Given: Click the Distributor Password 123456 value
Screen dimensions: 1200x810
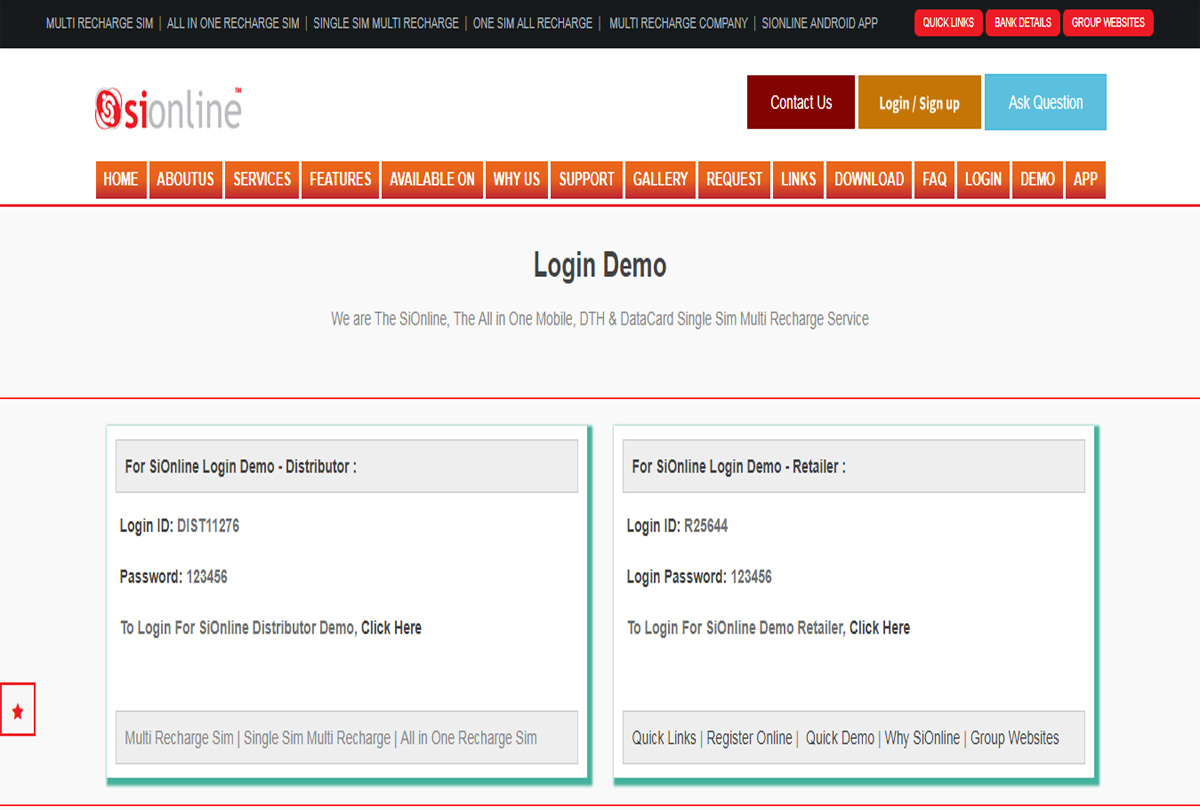Looking at the screenshot, I should [207, 577].
